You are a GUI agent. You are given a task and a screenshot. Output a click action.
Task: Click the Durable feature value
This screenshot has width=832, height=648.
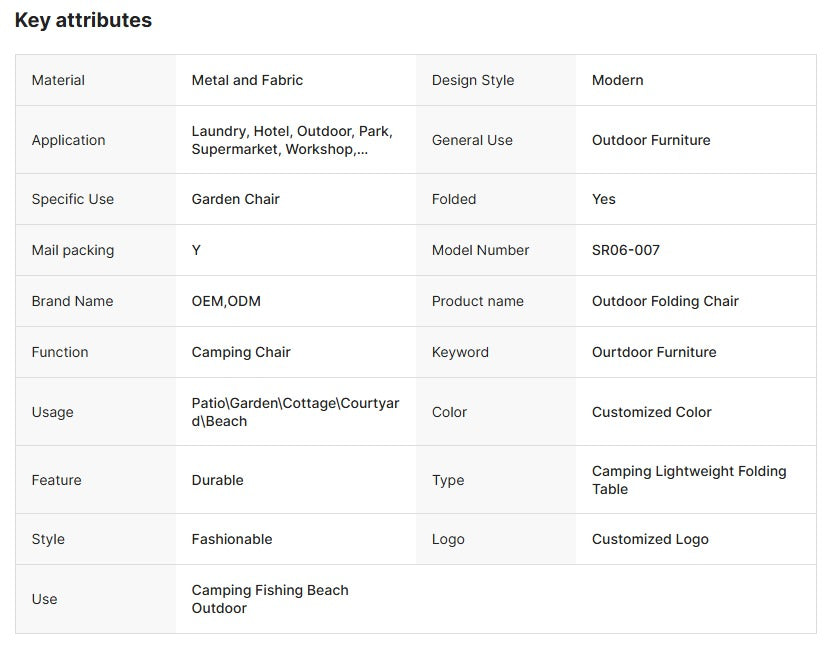(x=217, y=480)
